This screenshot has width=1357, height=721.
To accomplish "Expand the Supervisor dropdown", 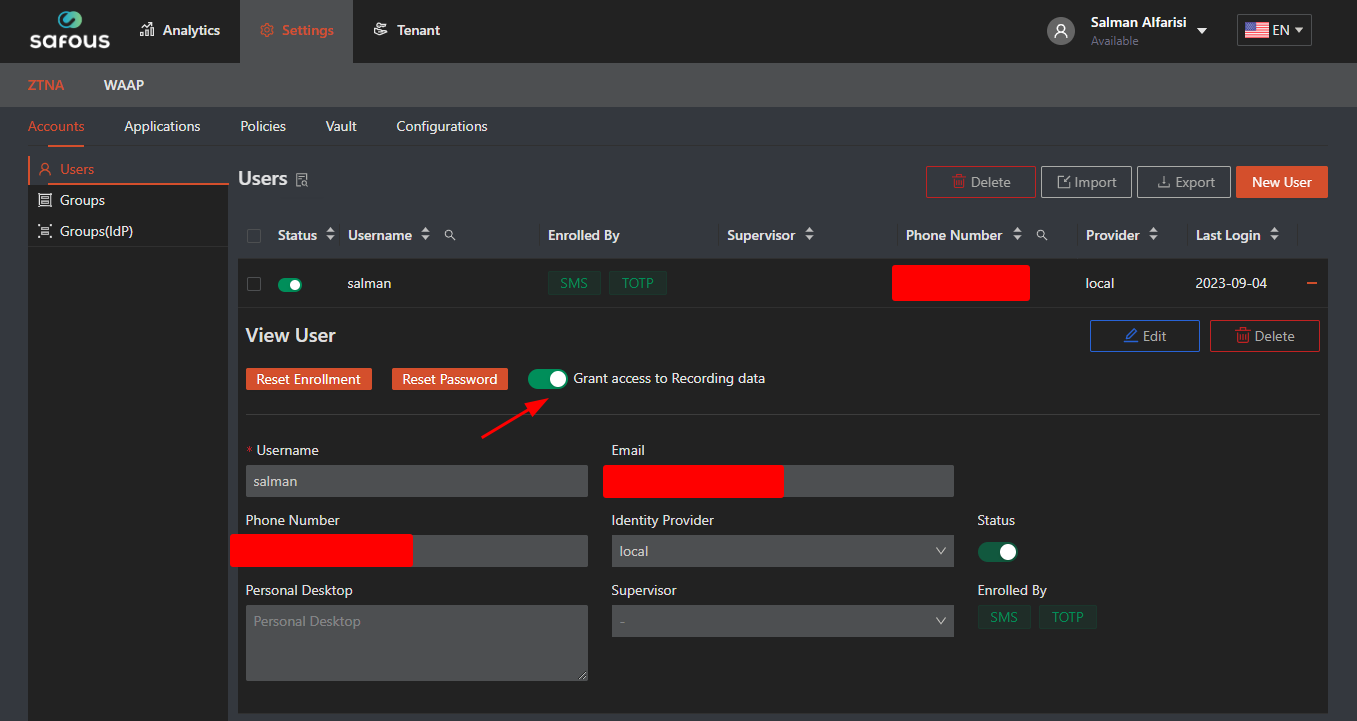I will (782, 621).
